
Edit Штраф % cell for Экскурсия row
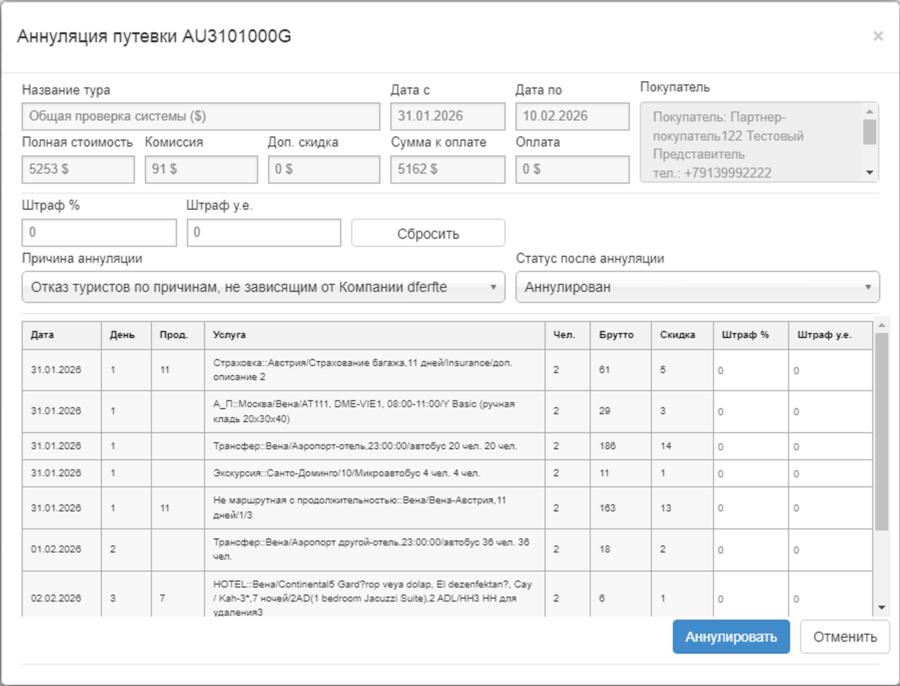(x=749, y=473)
